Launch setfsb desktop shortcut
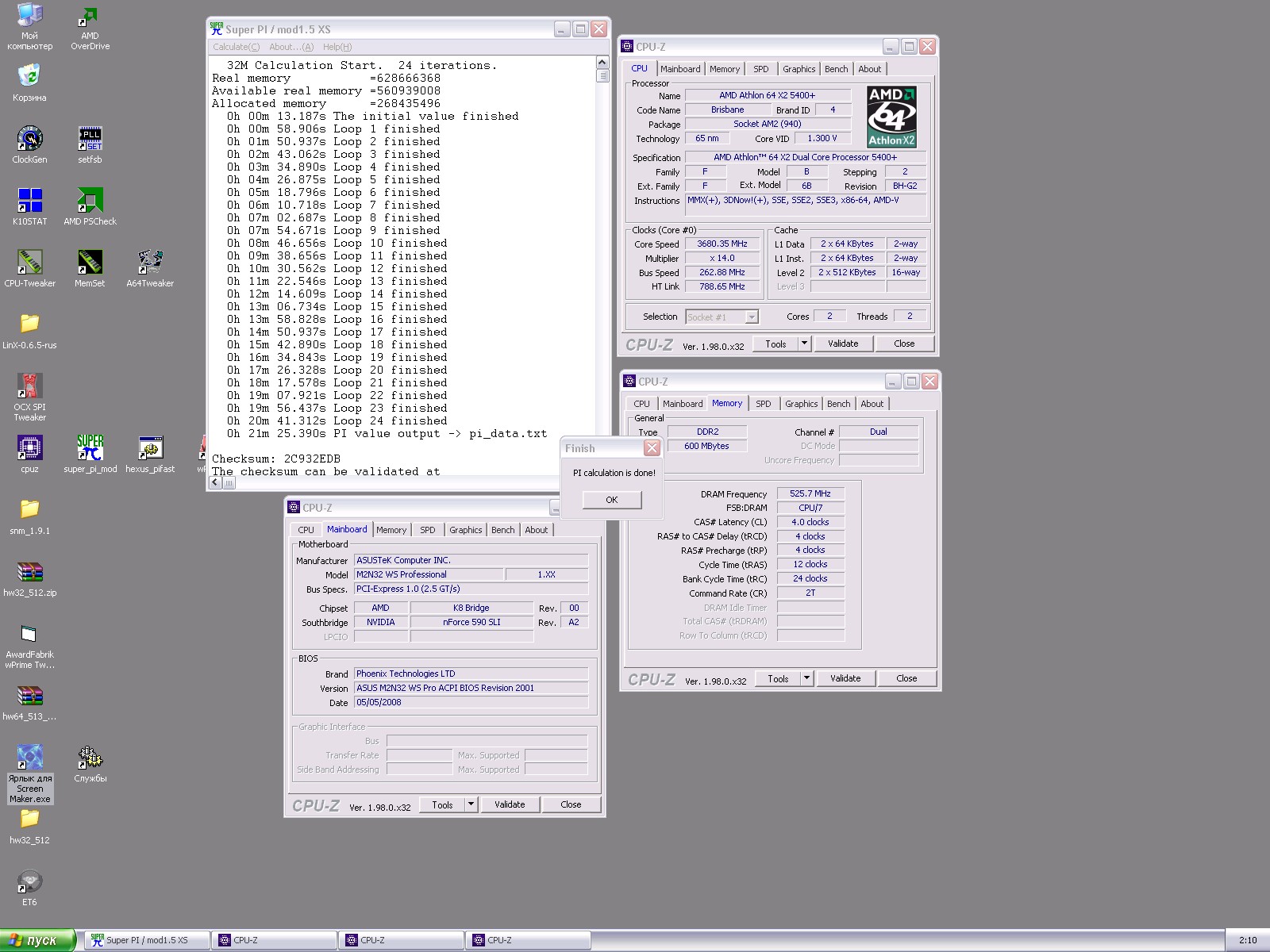 point(90,145)
